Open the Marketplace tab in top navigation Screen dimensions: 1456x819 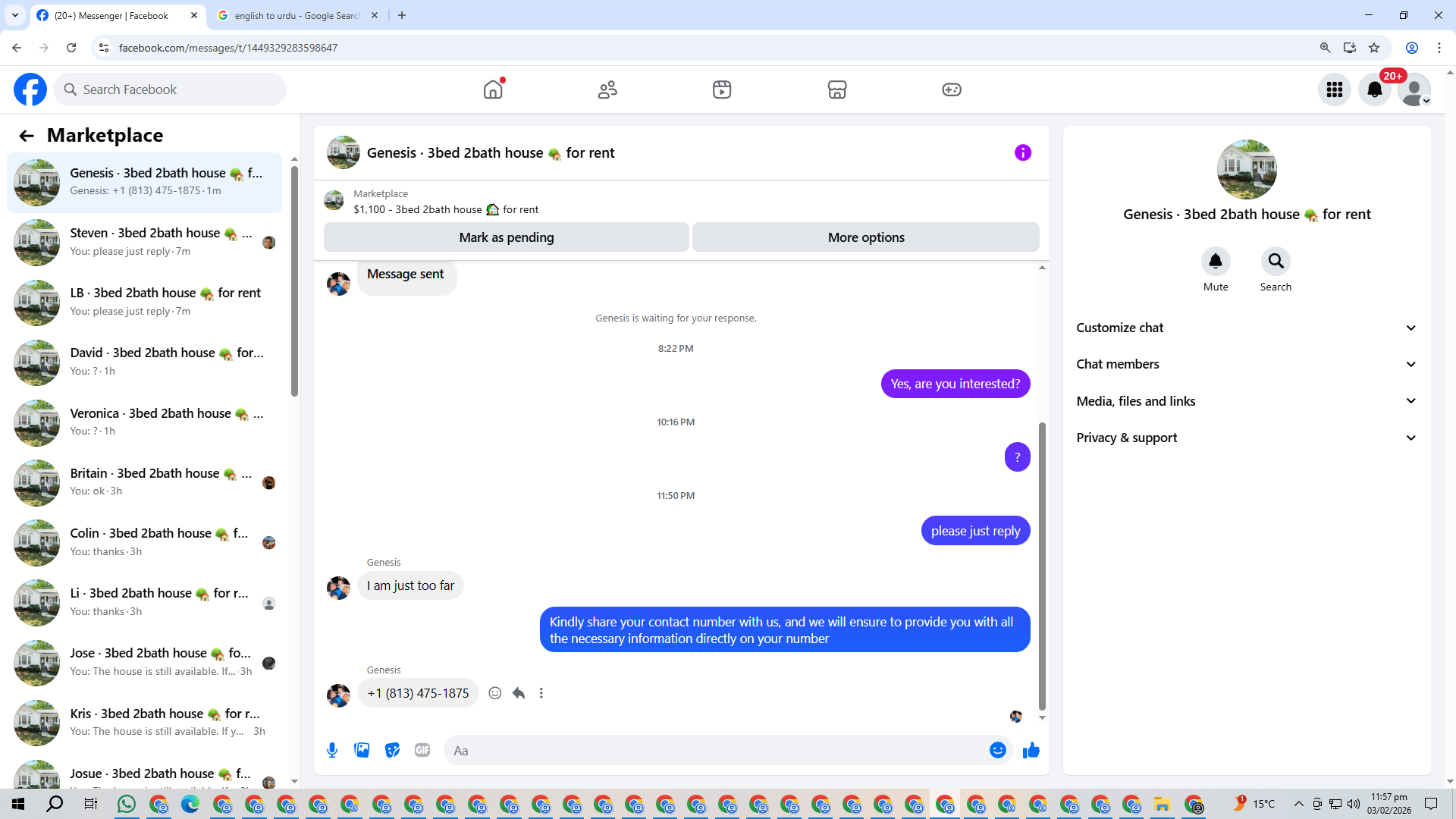[836, 89]
